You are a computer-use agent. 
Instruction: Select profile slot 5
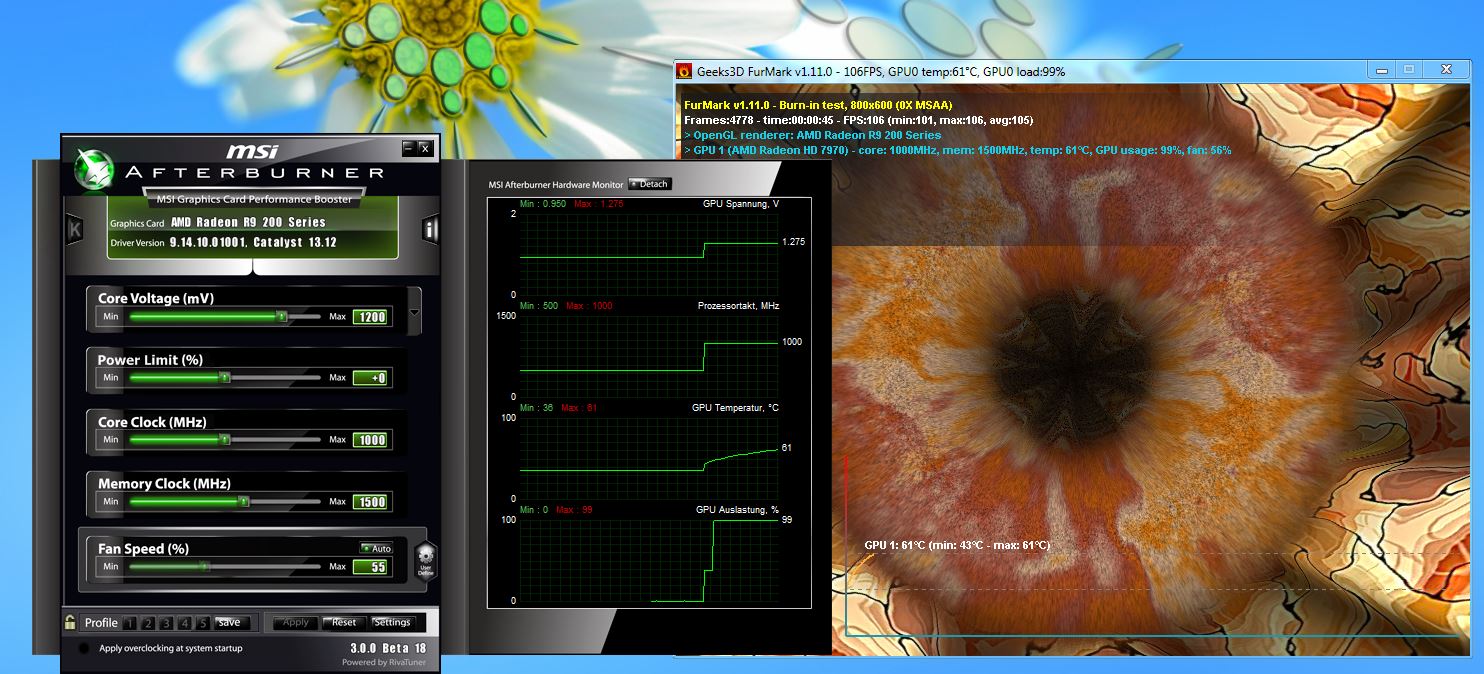pos(203,623)
